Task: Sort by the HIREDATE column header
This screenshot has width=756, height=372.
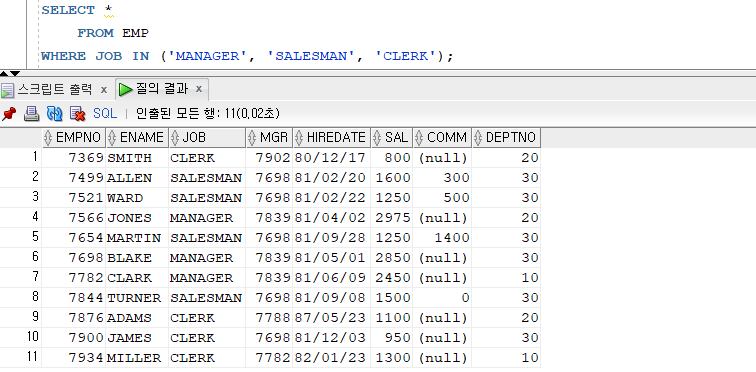Action: click(x=331, y=138)
